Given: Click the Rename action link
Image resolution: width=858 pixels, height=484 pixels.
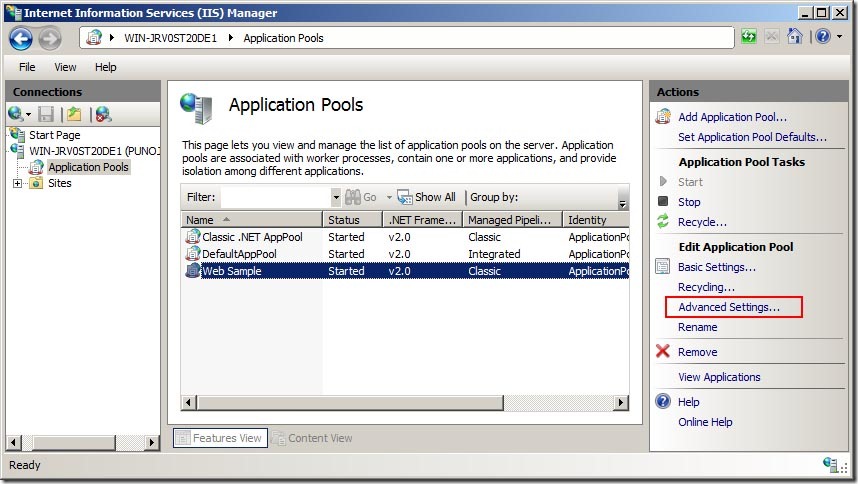Looking at the screenshot, I should point(698,327).
